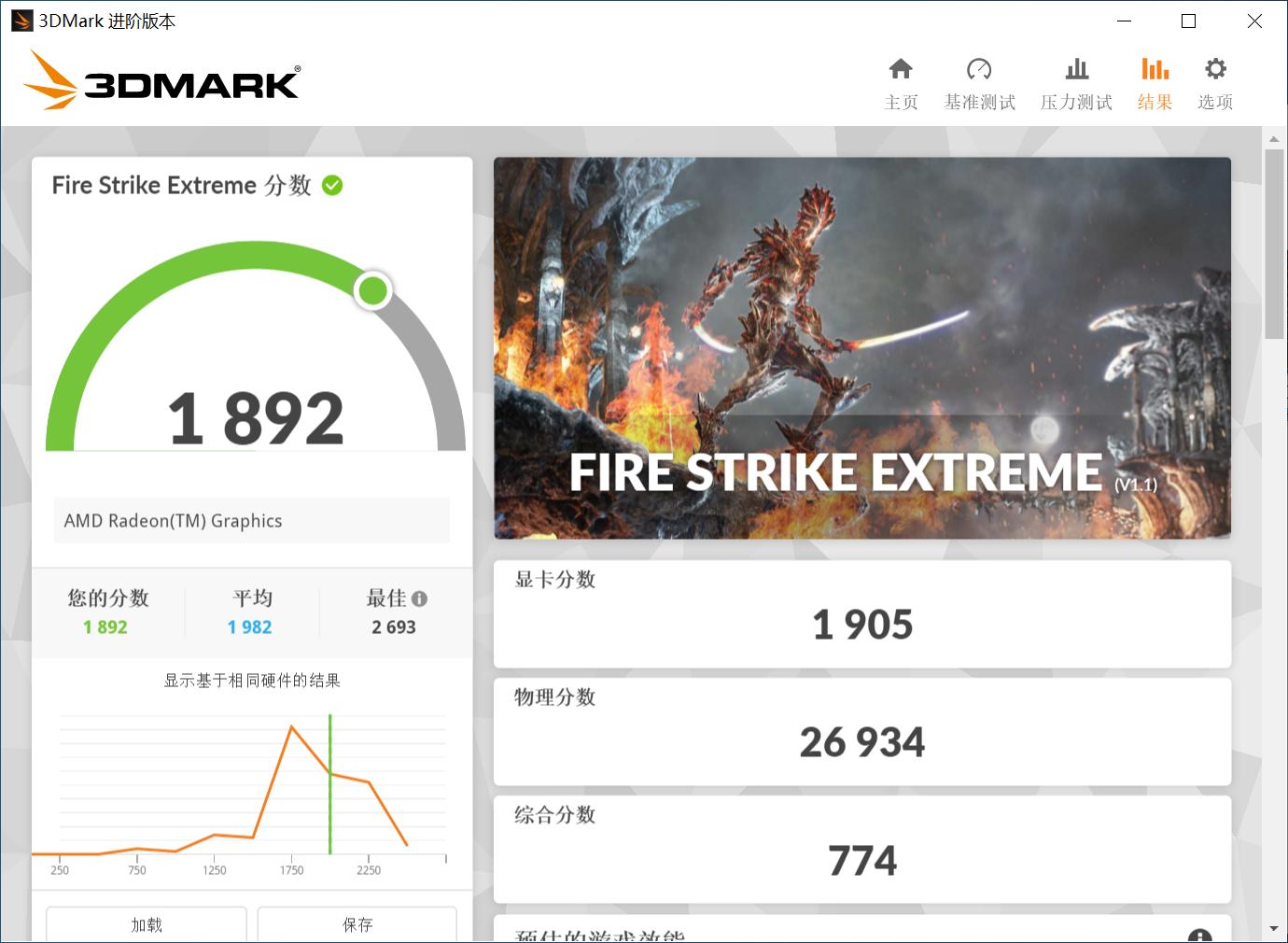This screenshot has width=1288, height=943.
Task: Open the 压力测试 stress test section
Action: (x=1076, y=82)
